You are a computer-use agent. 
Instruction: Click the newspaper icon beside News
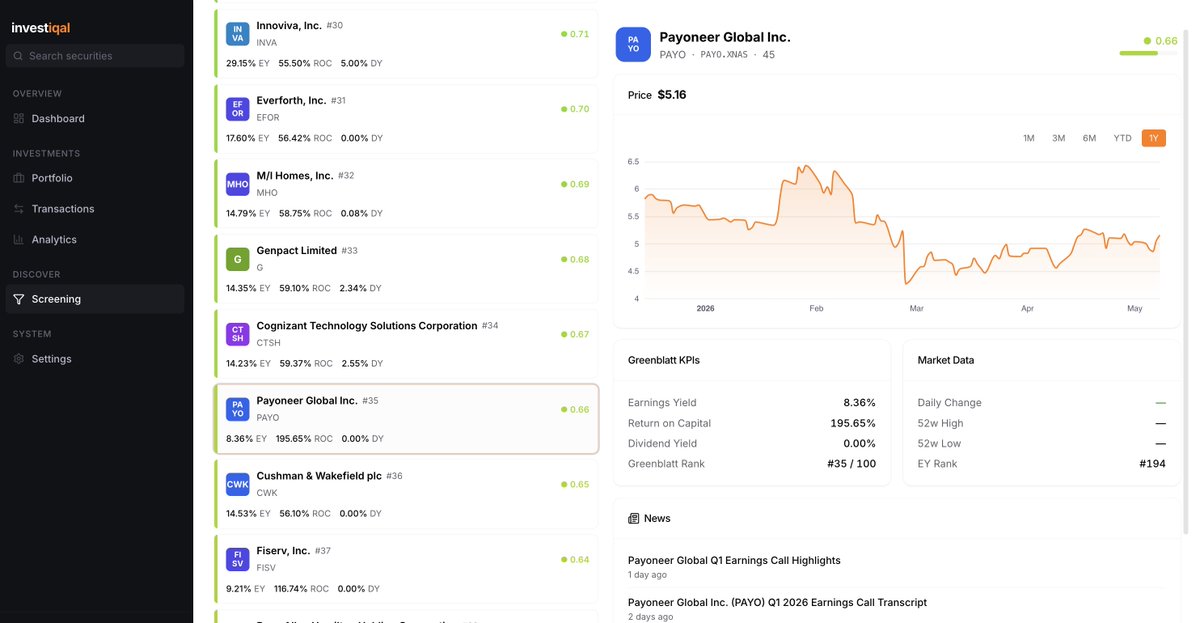633,519
